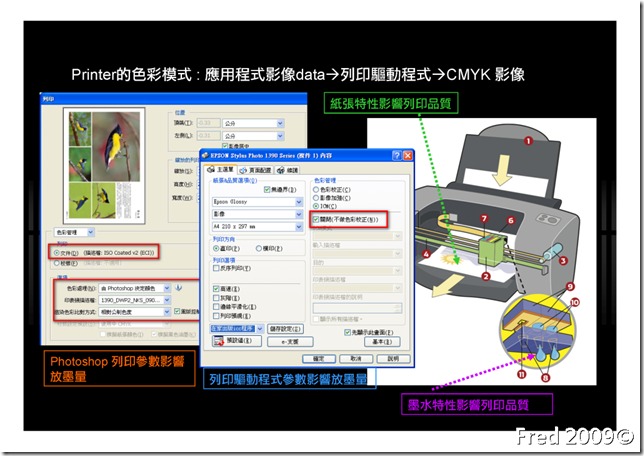Click the printer icon in Epson dialog title bar
The image size is (644, 456).
(x=205, y=155)
